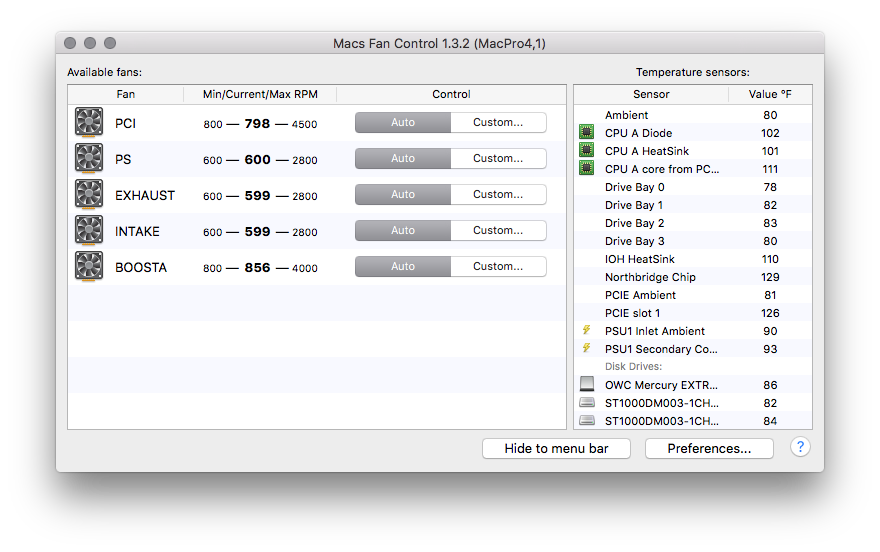Click the EXHAUST fan name label
Viewport: 880px width, 552px height.
coord(145,195)
